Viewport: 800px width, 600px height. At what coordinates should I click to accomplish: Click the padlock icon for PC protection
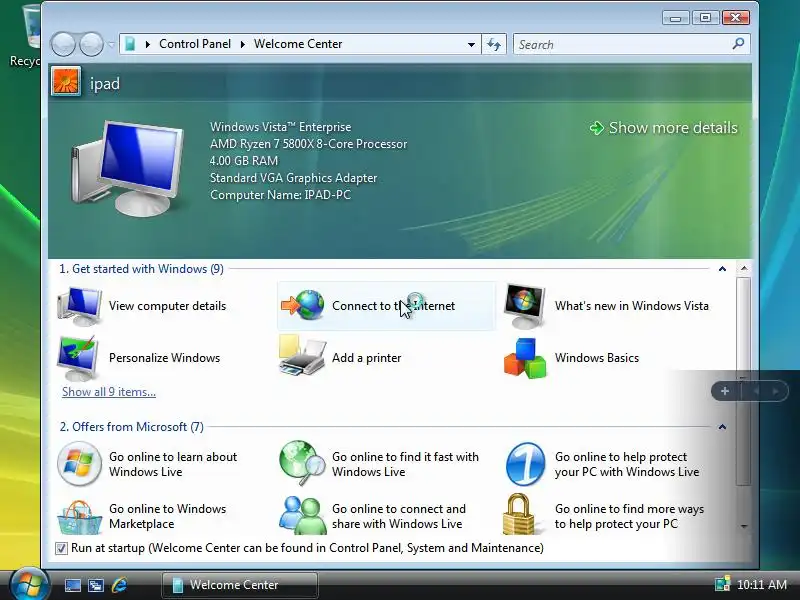point(518,514)
